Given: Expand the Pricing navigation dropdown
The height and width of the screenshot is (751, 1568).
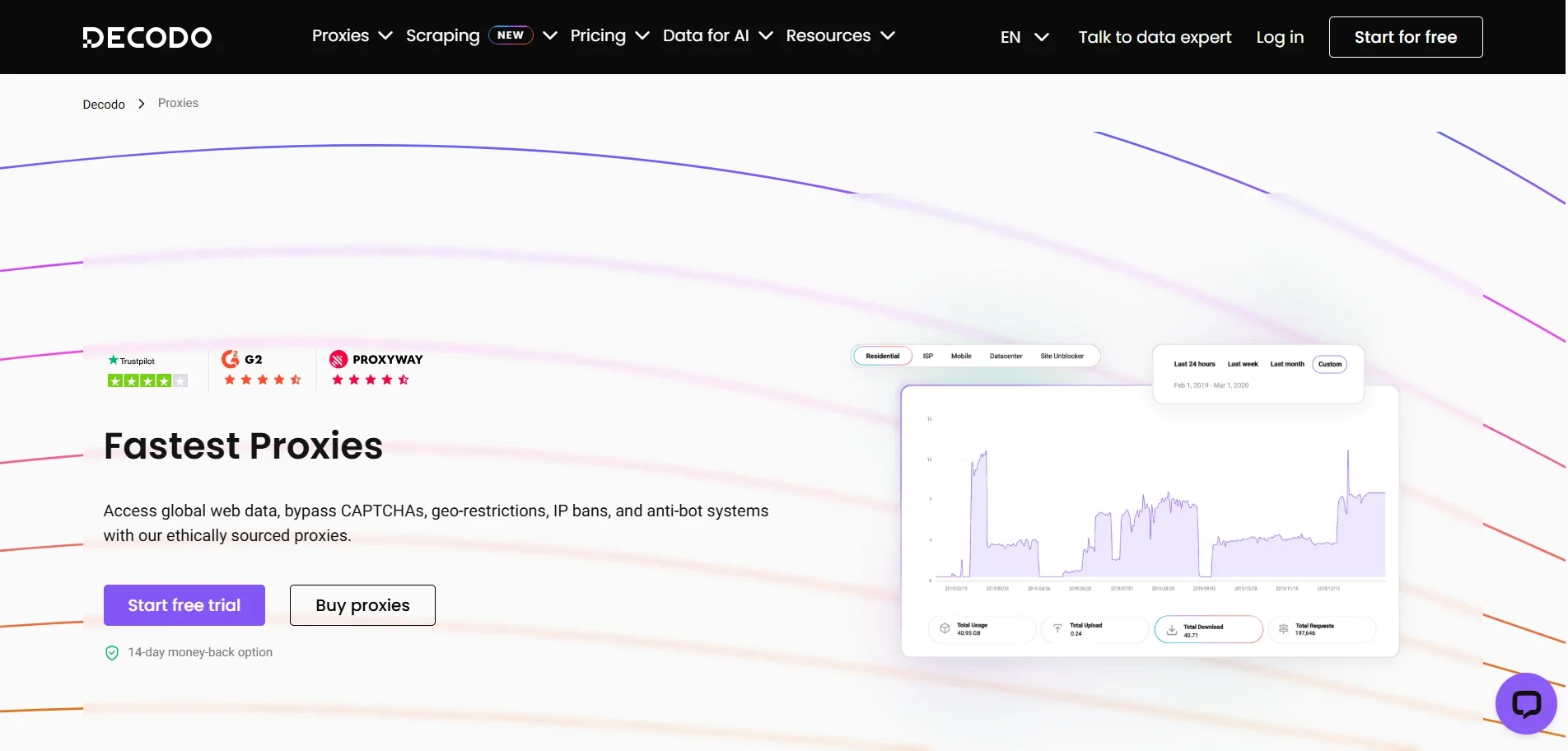Looking at the screenshot, I should pos(609,36).
